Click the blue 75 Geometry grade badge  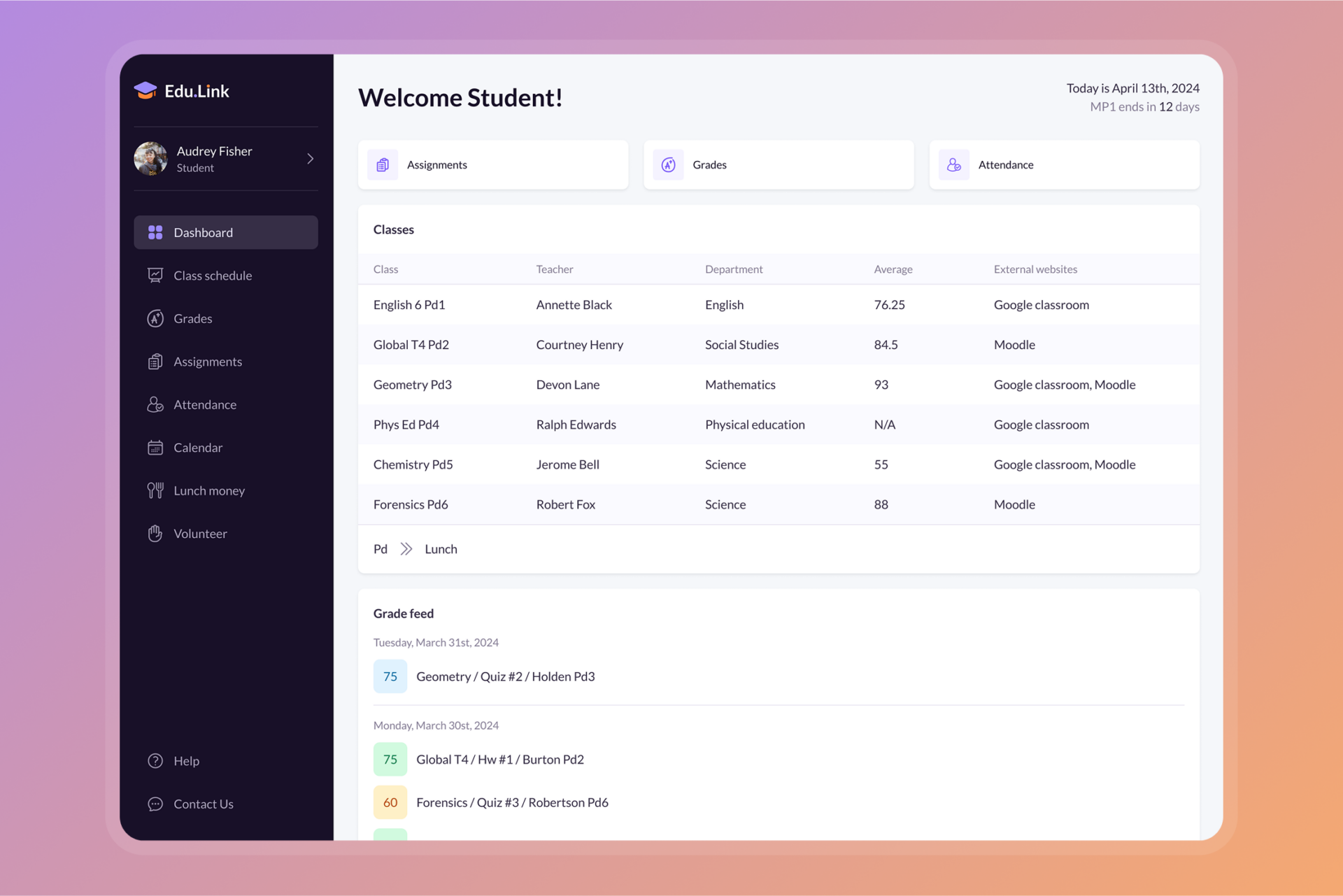390,676
